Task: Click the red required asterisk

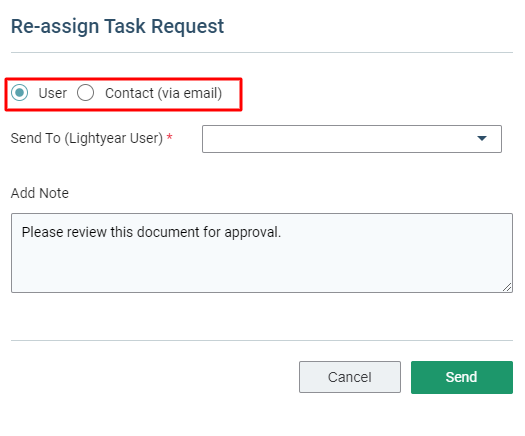Action: 169,137
